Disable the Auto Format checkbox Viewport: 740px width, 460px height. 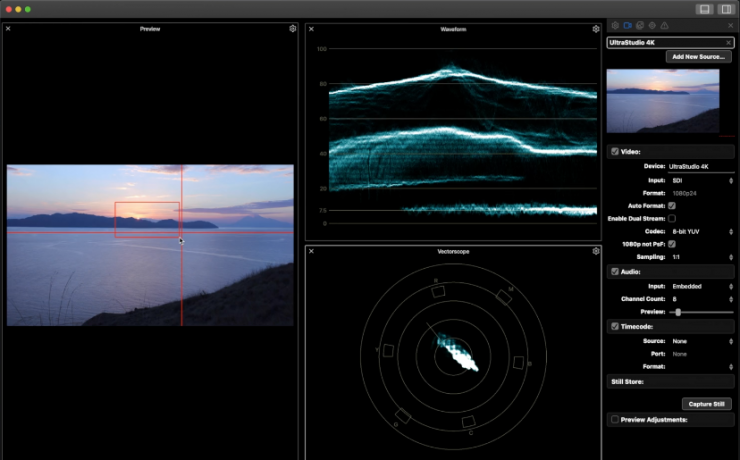[672, 205]
